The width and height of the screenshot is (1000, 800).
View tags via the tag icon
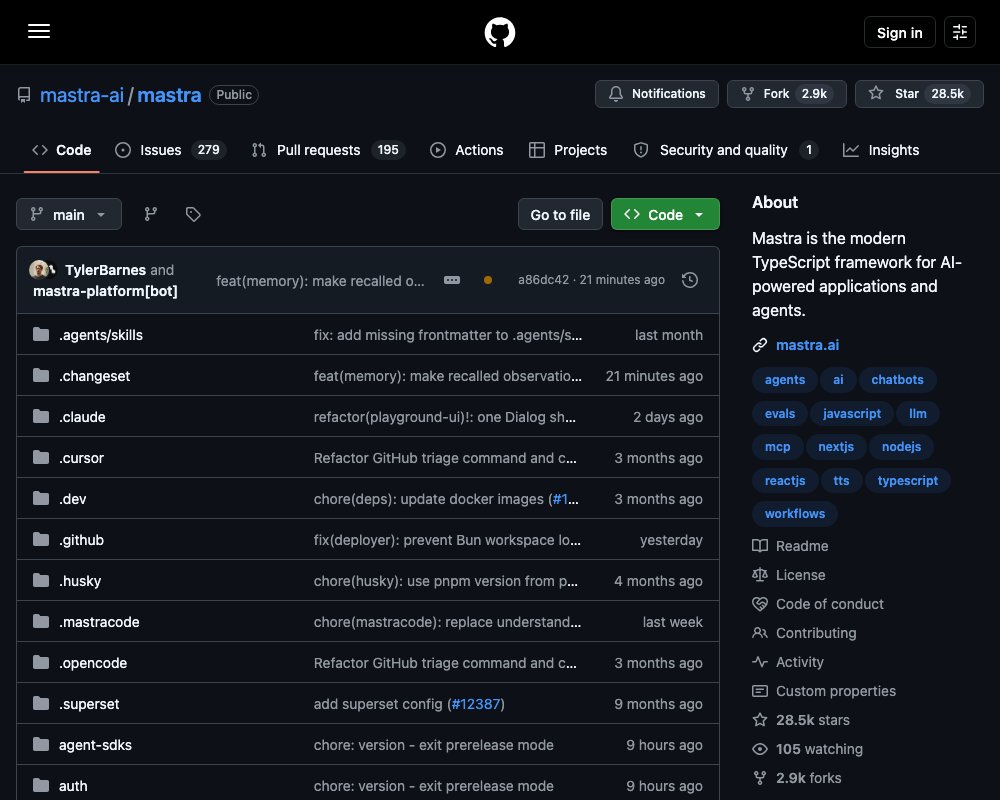[193, 214]
